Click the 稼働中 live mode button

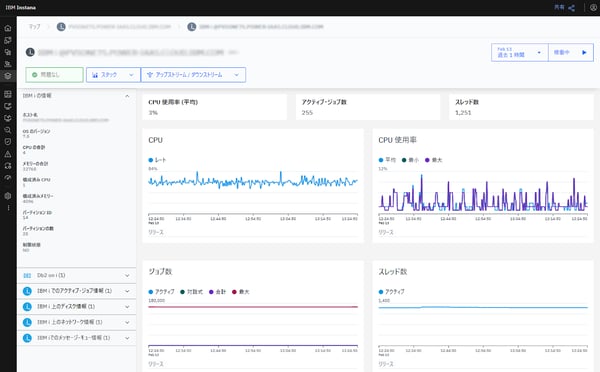[x=571, y=52]
